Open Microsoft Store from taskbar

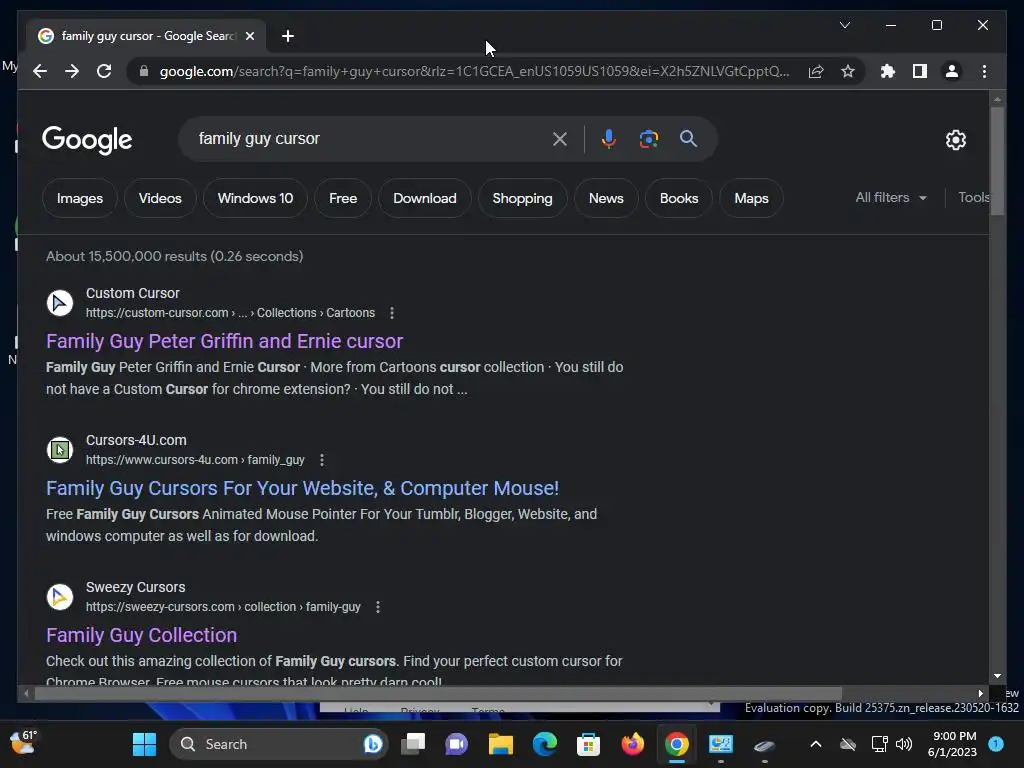[588, 744]
